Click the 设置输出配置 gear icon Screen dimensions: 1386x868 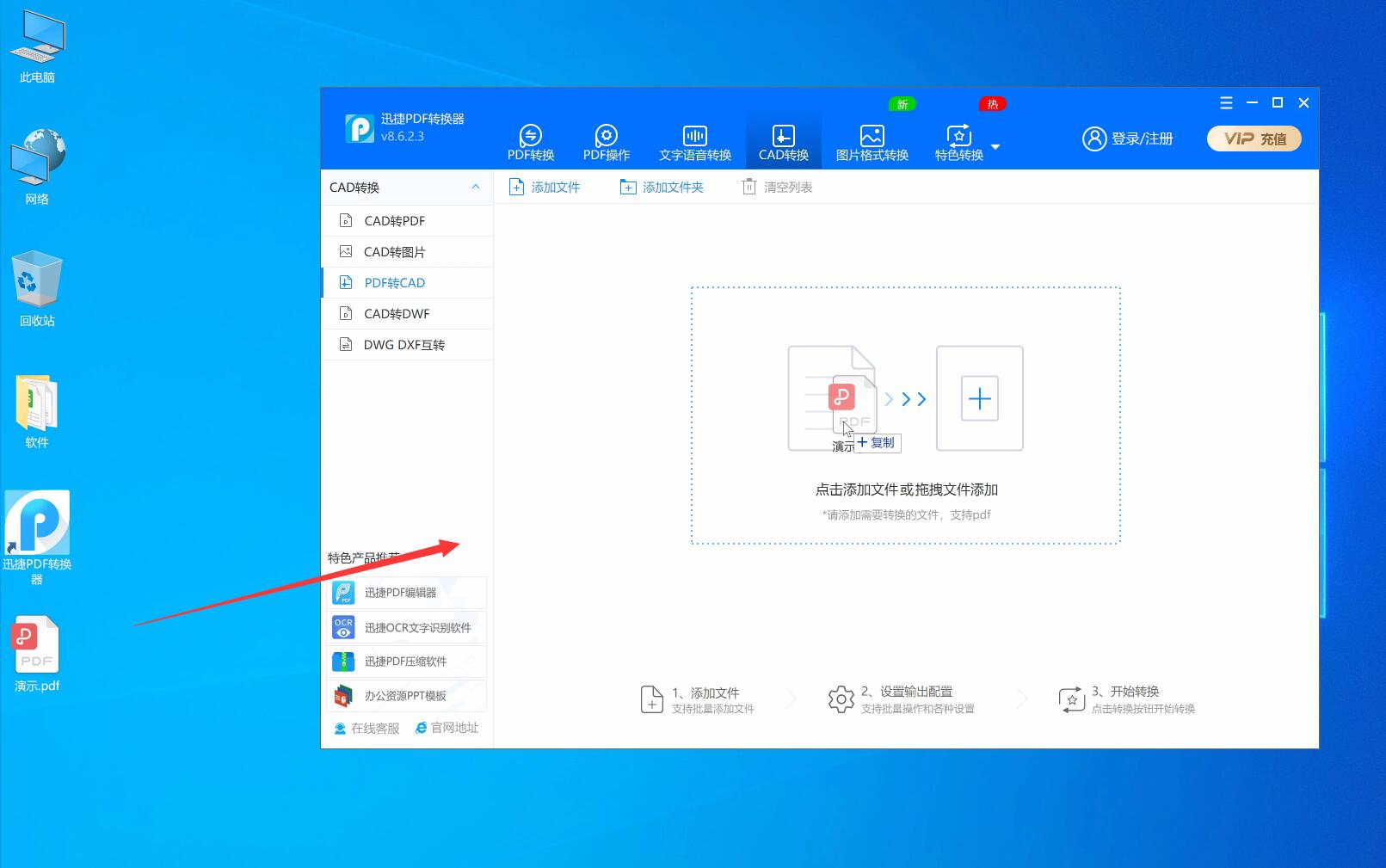click(841, 699)
